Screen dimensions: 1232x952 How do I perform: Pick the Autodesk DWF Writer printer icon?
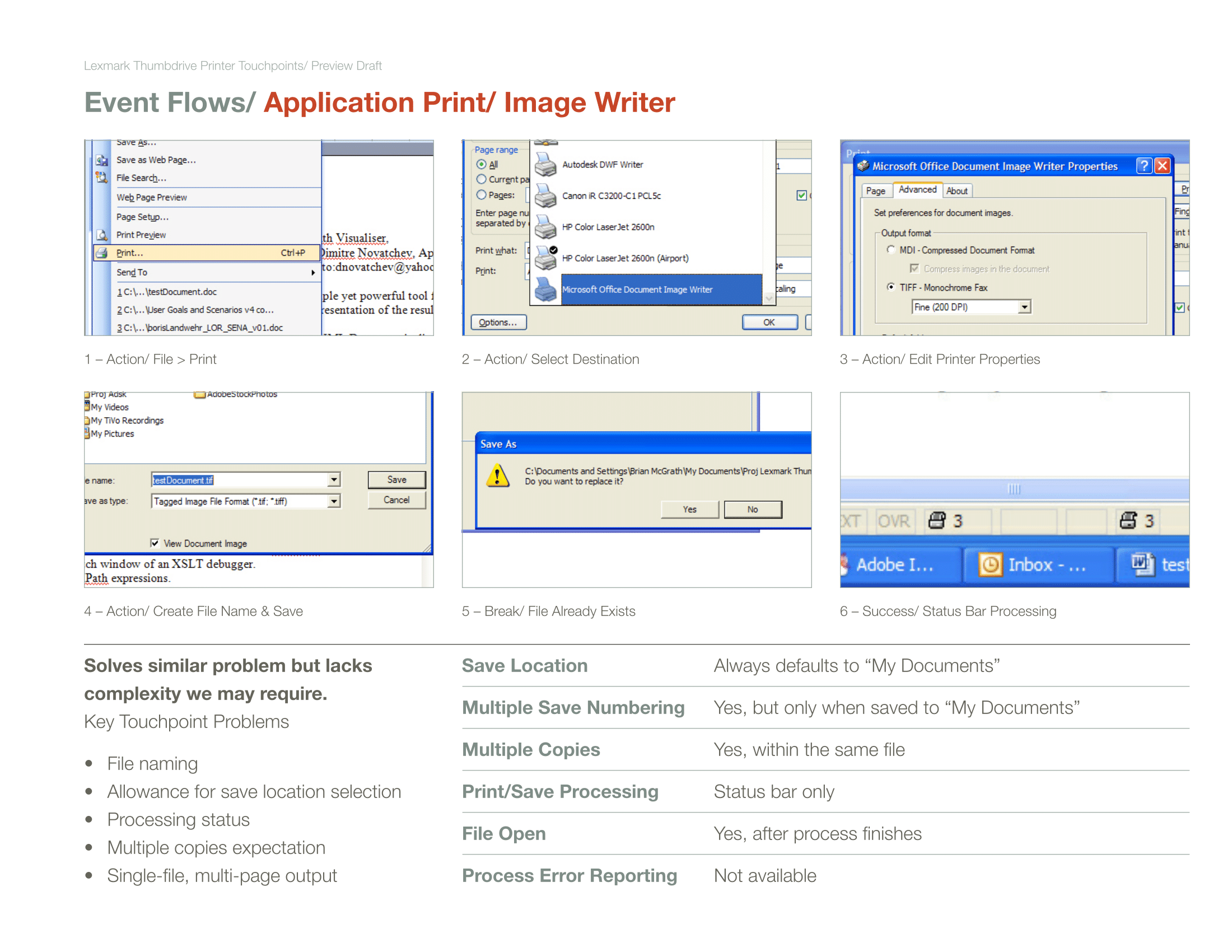pyautogui.click(x=545, y=165)
